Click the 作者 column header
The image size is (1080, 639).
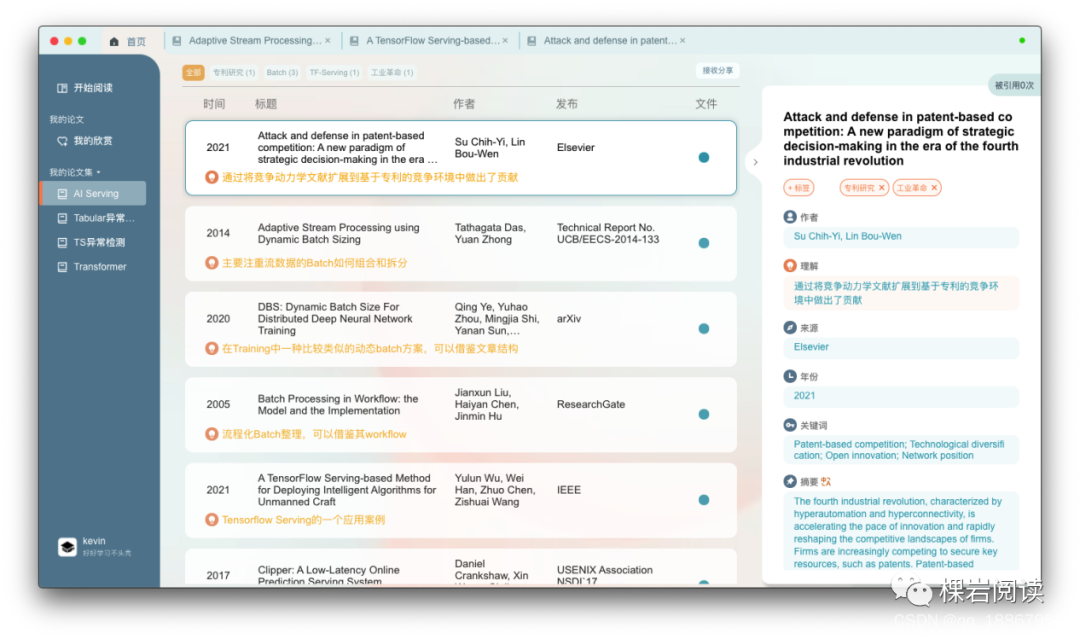464,104
